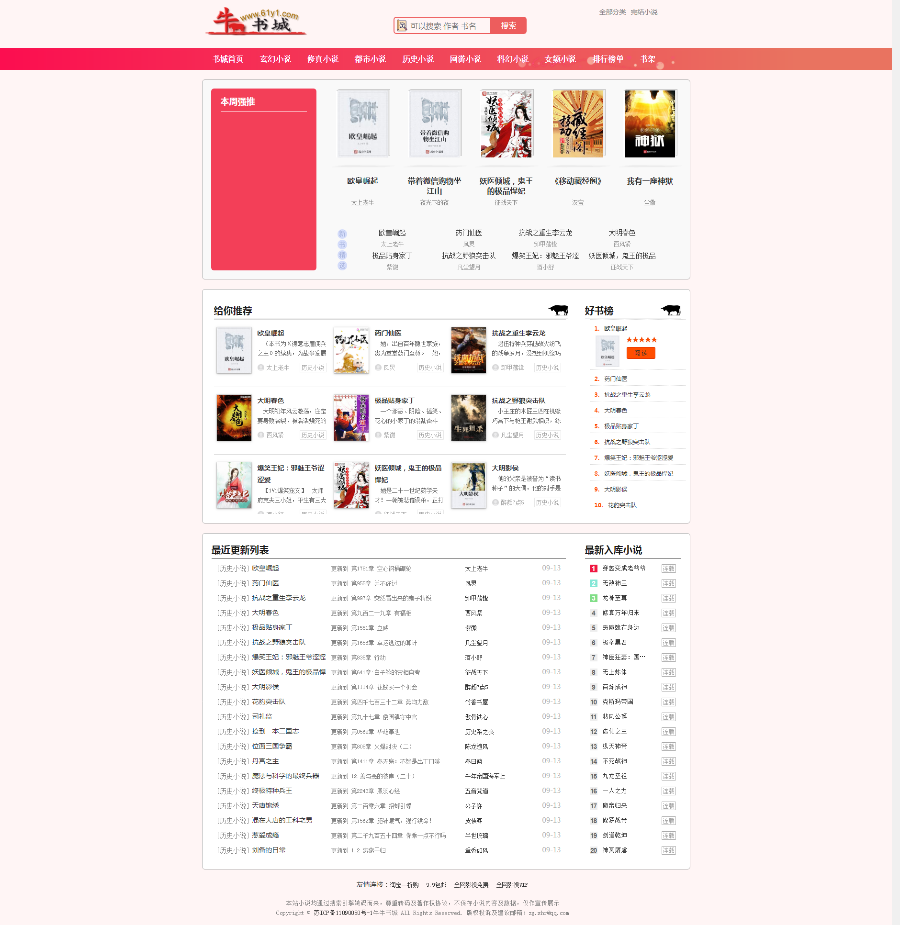Open rank 10 in the 好书榜 list
Screen dimensions: 900x925
point(622,505)
